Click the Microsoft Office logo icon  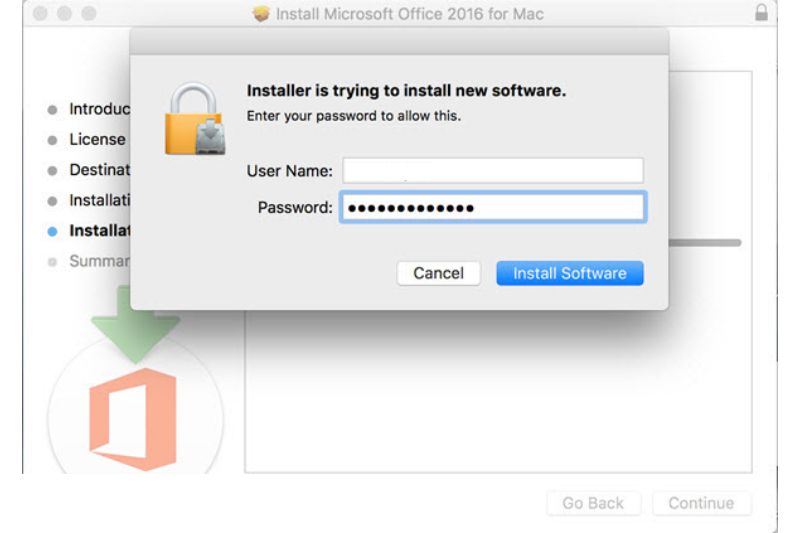tap(133, 418)
